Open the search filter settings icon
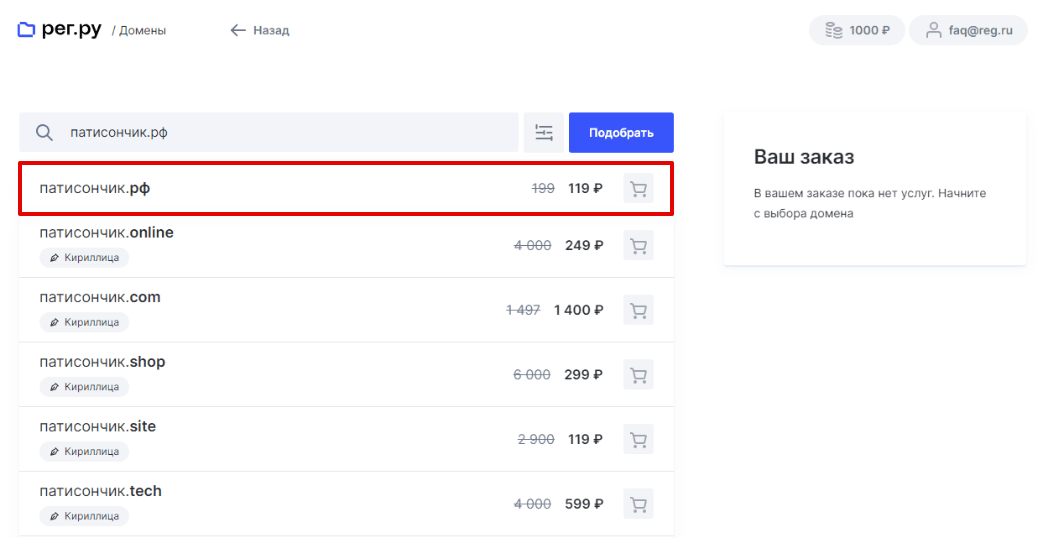 (544, 133)
